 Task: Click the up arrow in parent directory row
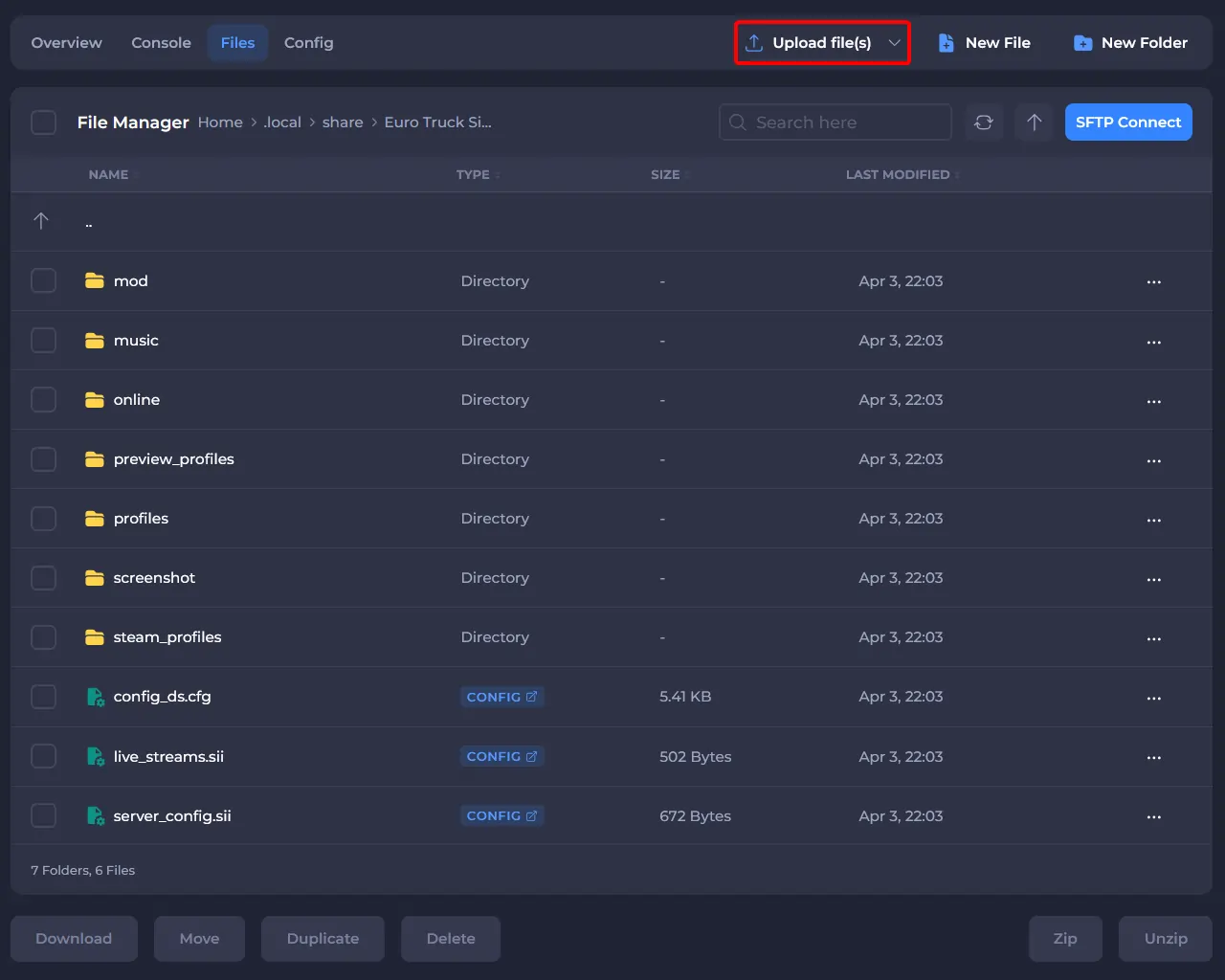click(x=41, y=221)
